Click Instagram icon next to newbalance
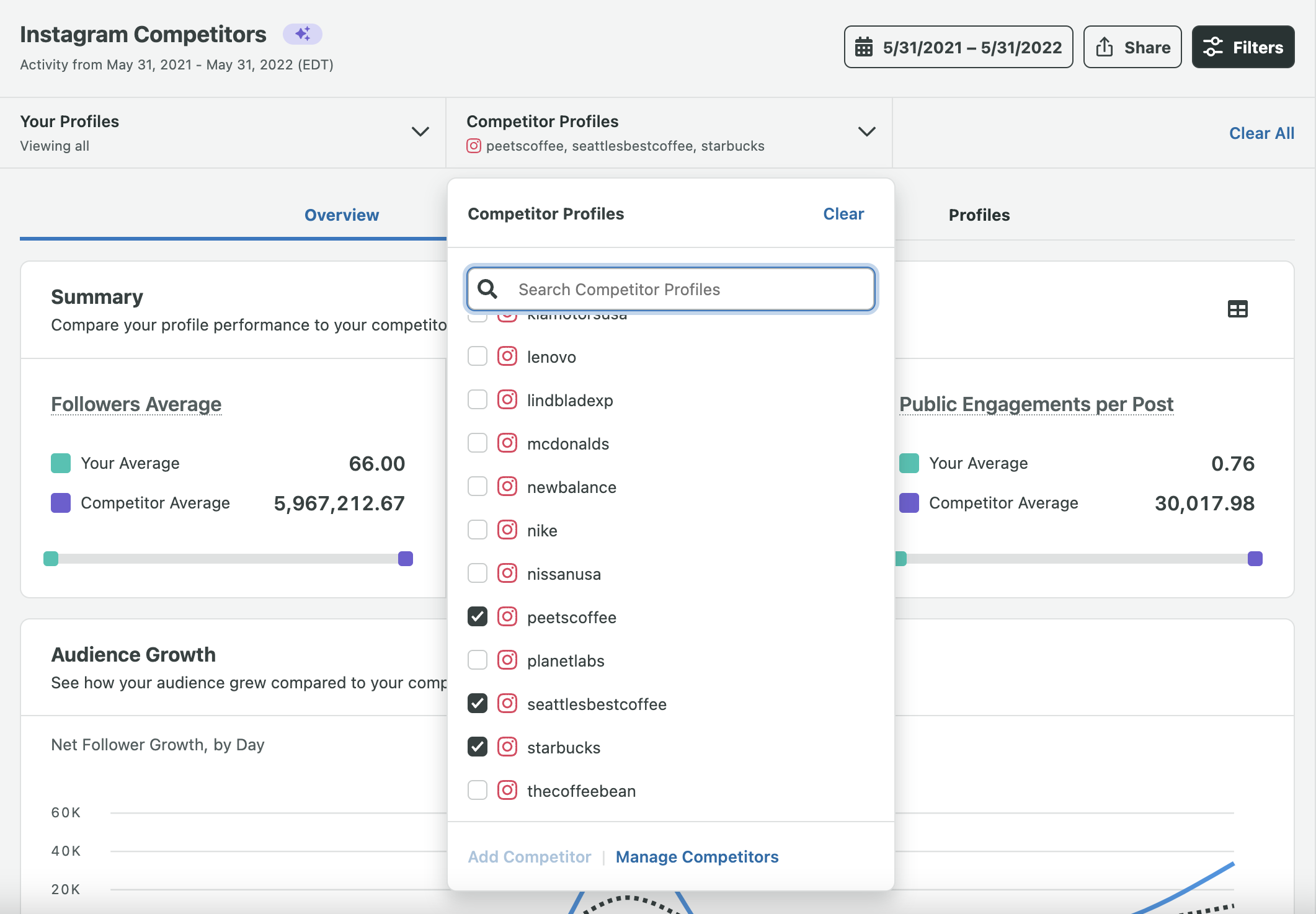 [x=507, y=487]
